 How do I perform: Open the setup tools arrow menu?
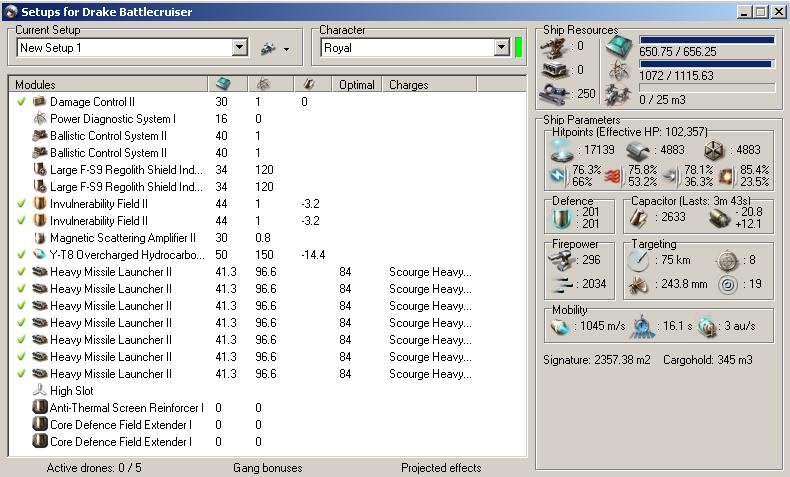[287, 49]
